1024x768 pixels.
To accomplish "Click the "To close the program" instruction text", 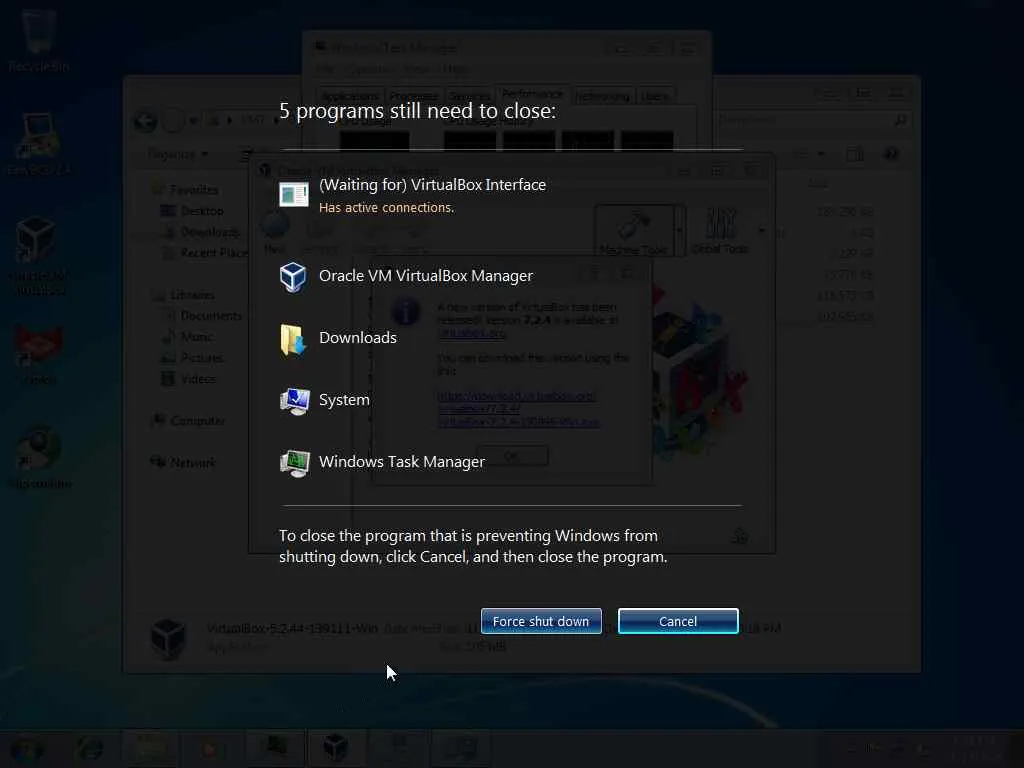I will (473, 546).
